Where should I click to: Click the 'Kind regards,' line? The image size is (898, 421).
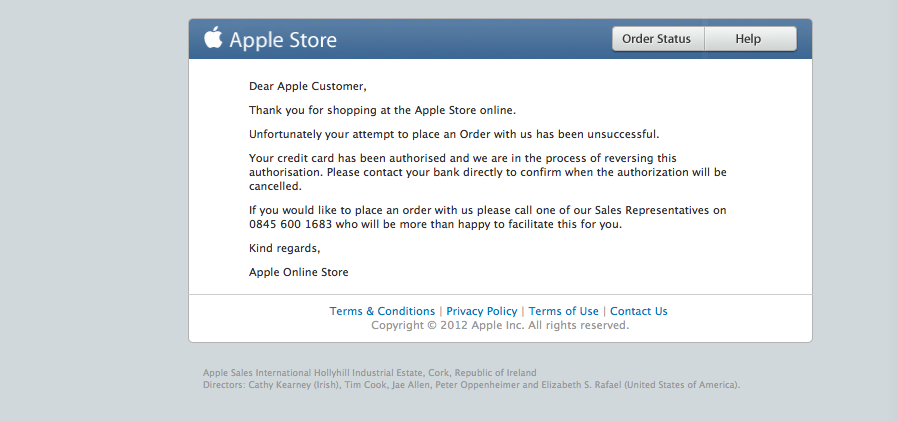tap(285, 249)
